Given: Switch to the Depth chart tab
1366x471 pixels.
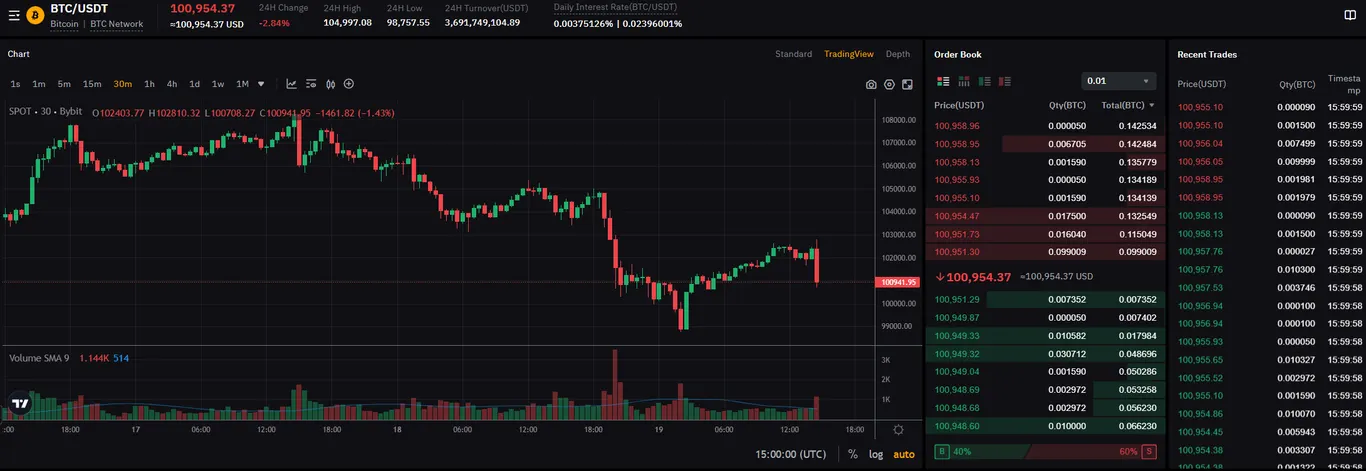Looking at the screenshot, I should pos(898,54).
